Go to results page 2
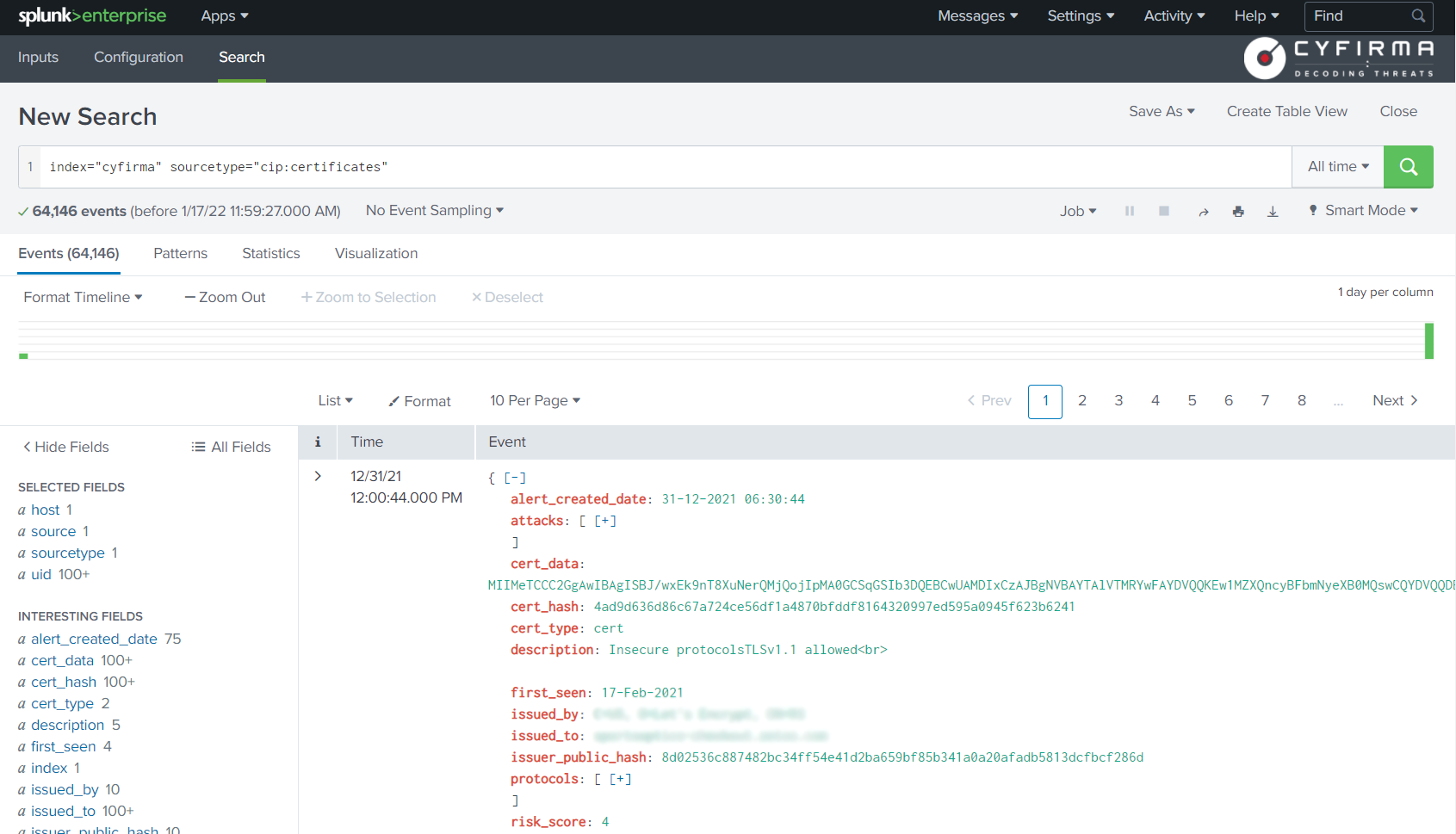This screenshot has width=1456, height=834. [1082, 400]
